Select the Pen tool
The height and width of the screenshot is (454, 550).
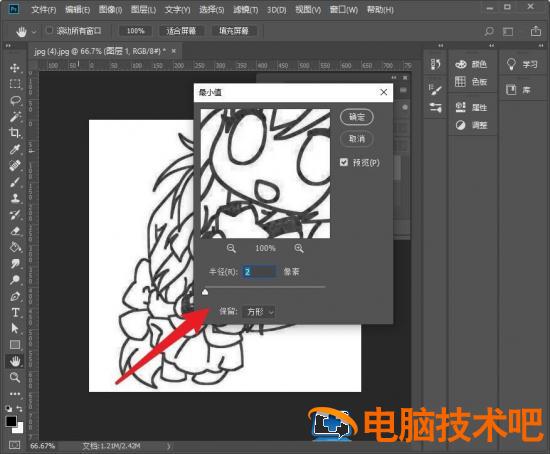(x=15, y=296)
